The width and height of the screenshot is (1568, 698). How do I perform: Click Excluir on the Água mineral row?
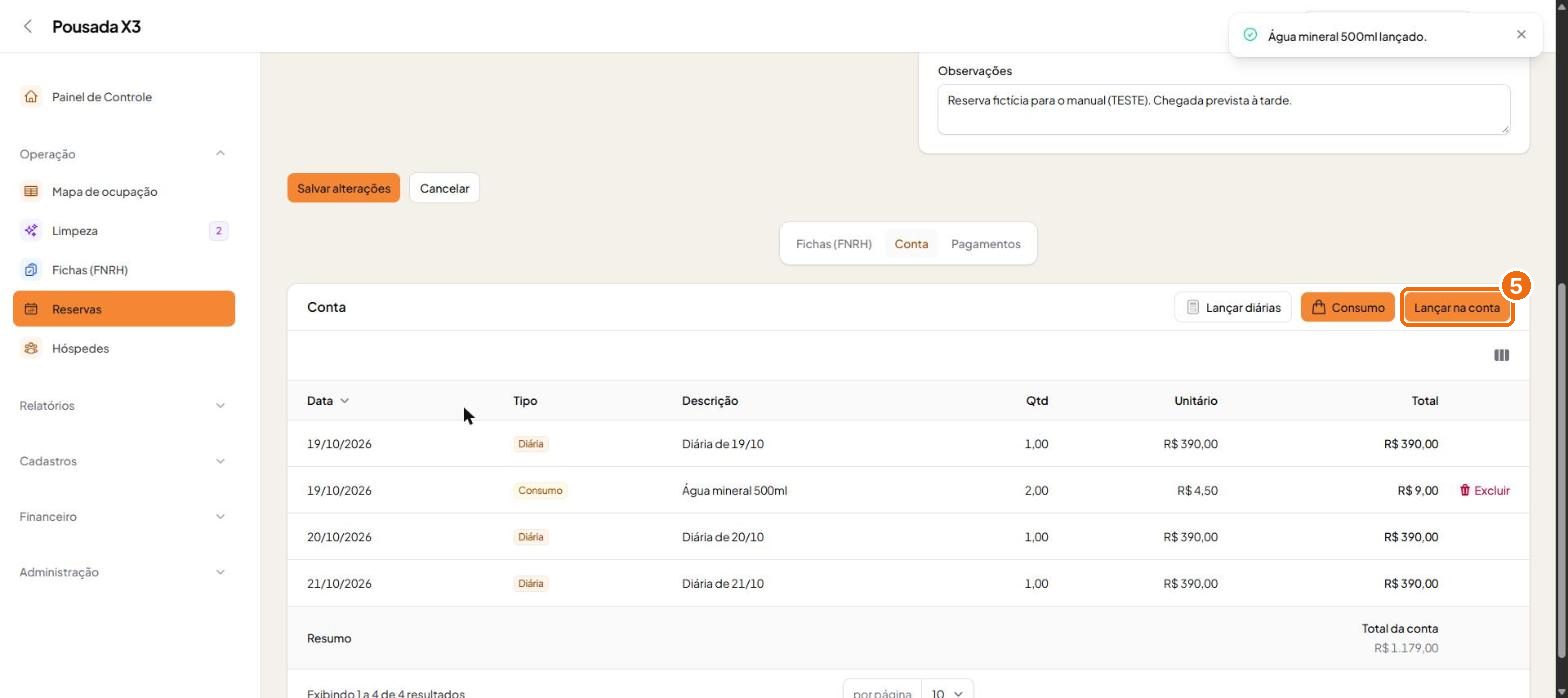(1484, 490)
